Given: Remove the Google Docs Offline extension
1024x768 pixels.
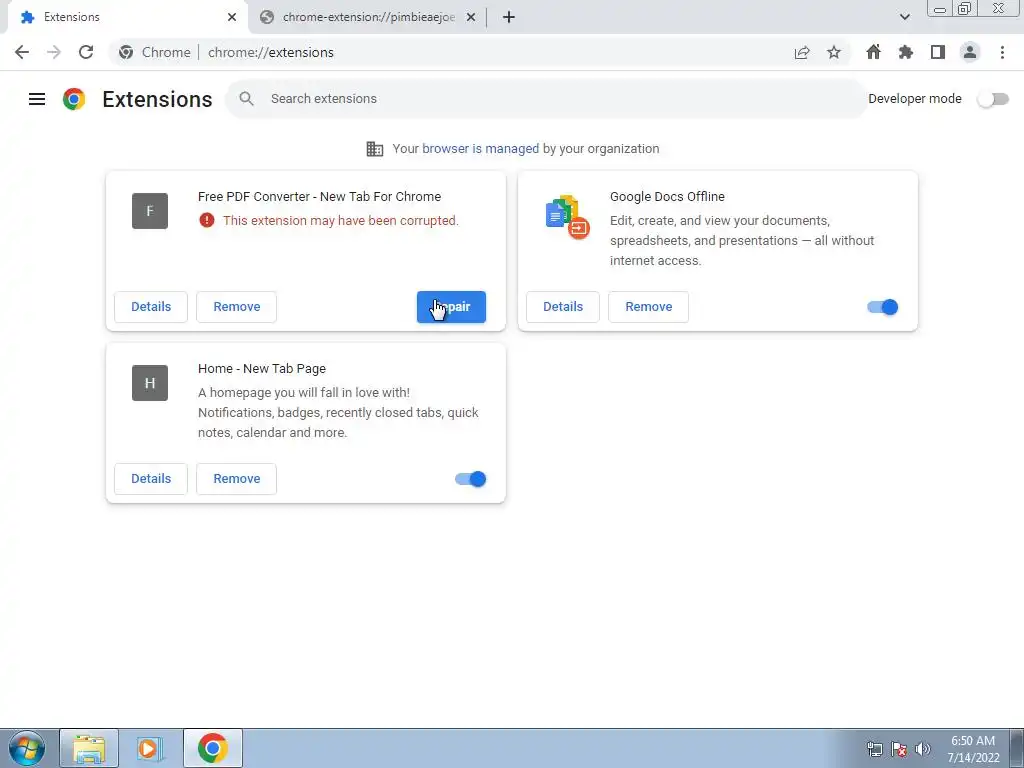Looking at the screenshot, I should pos(648,307).
